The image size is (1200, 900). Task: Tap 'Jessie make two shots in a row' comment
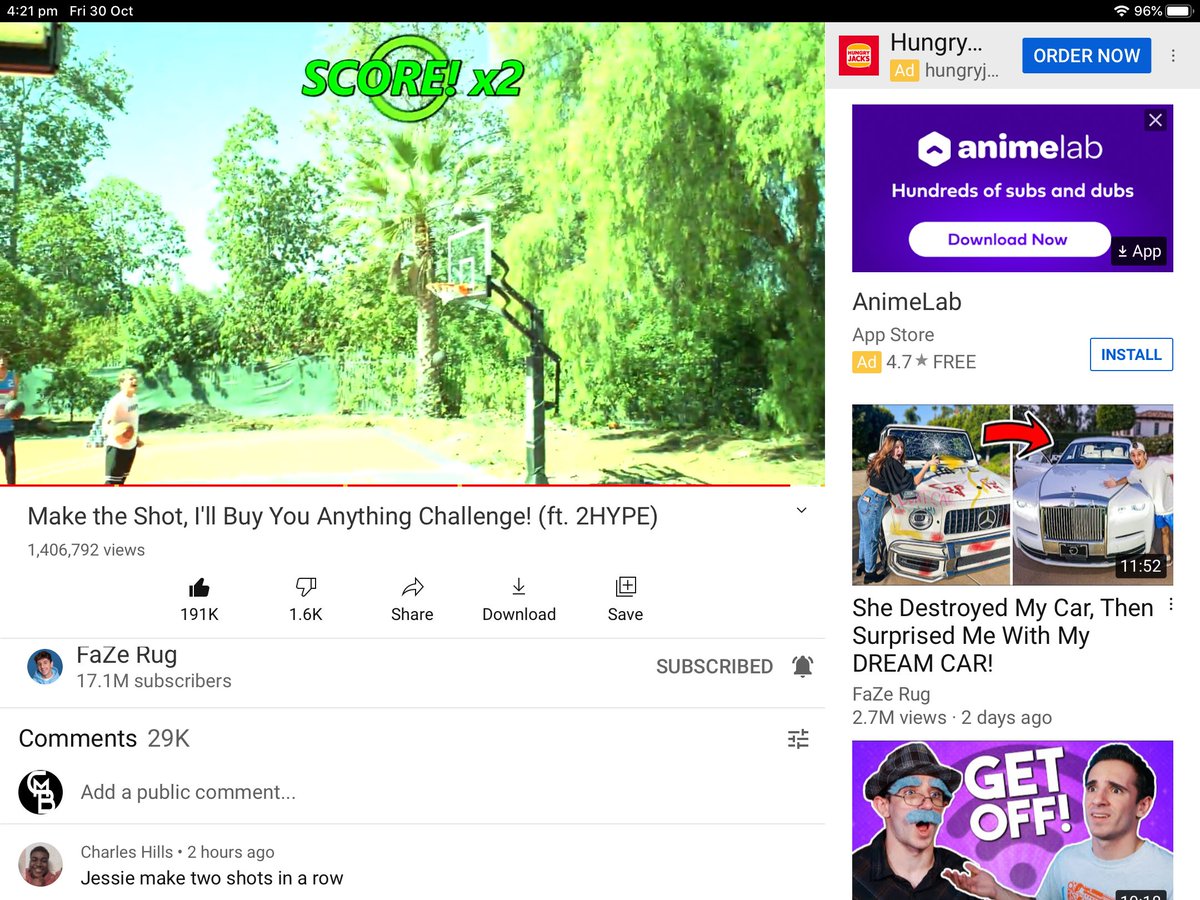tap(212, 878)
